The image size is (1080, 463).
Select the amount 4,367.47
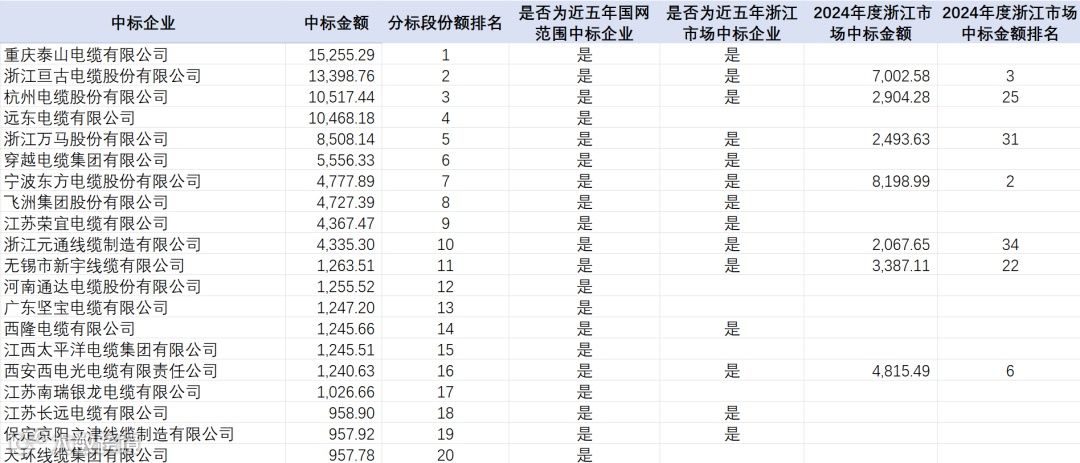[346, 224]
